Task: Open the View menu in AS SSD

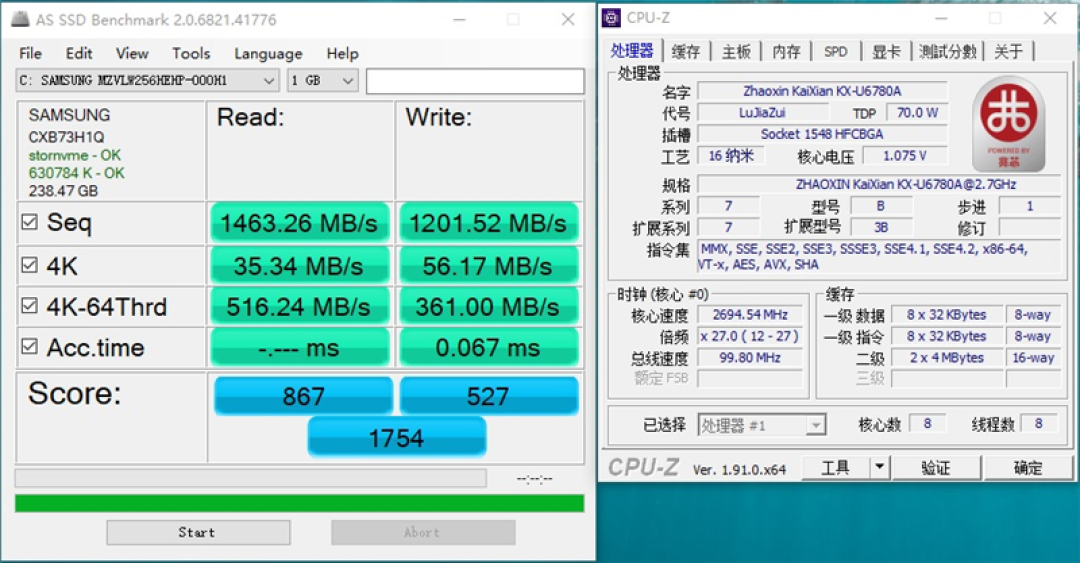Action: [132, 53]
